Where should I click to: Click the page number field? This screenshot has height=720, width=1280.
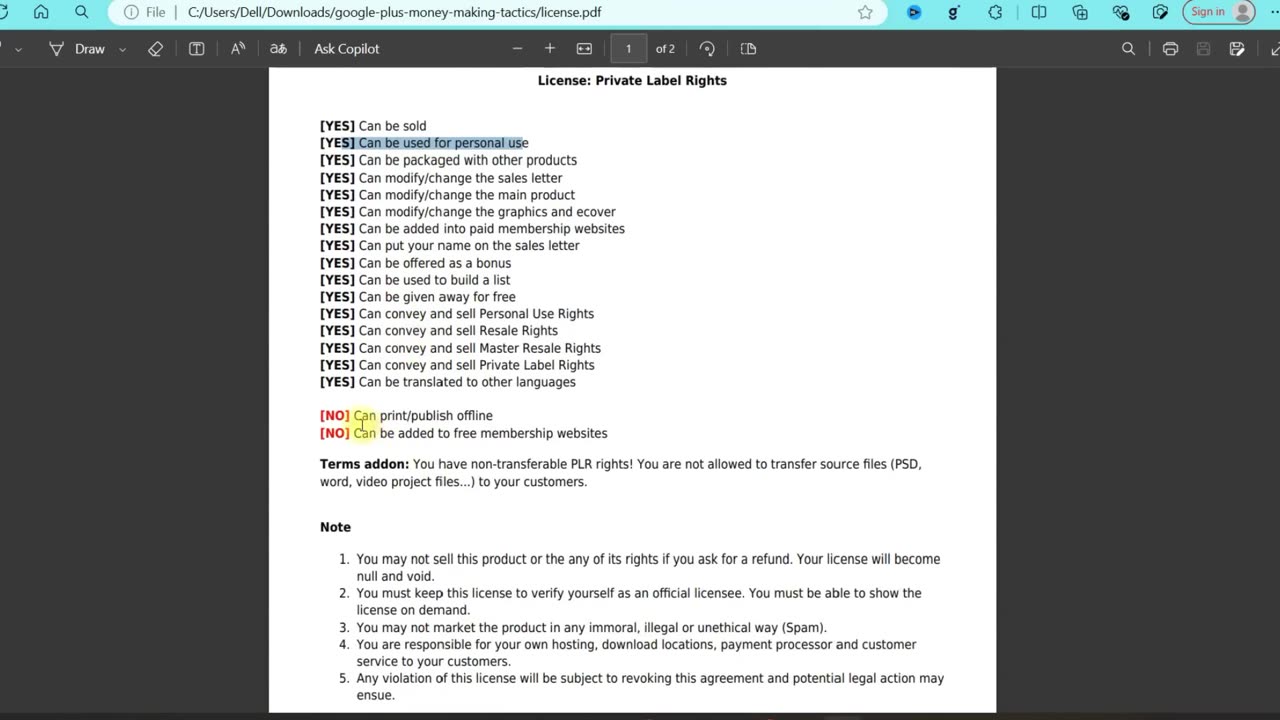pyautogui.click(x=628, y=48)
